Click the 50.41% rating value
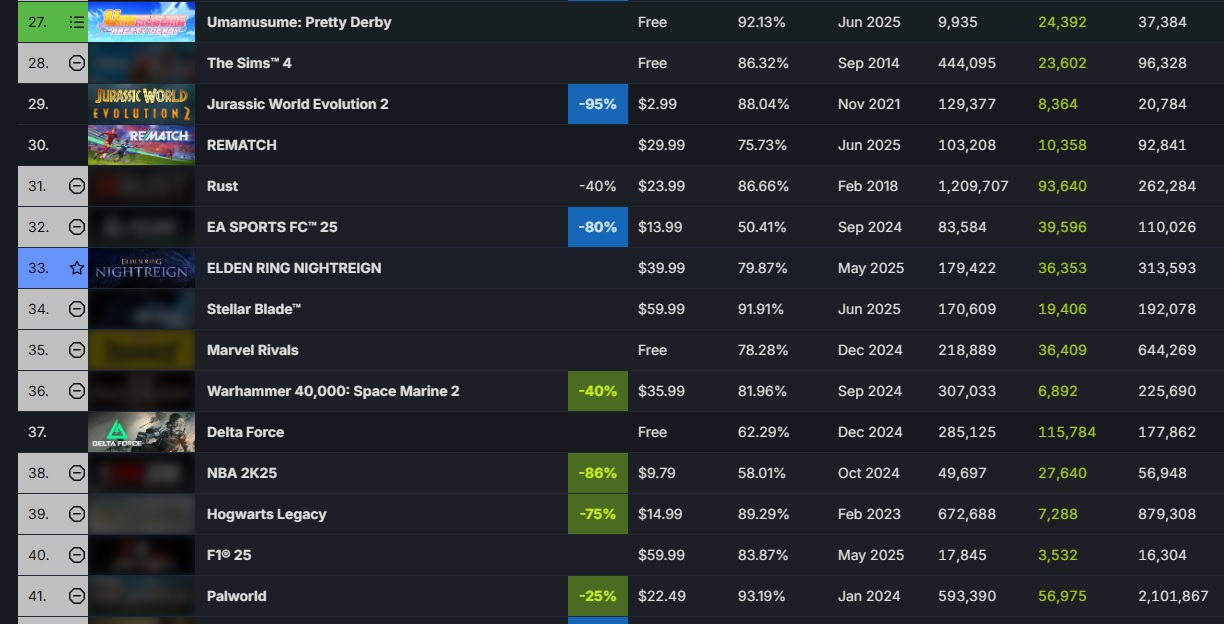Screen dimensions: 1224x624 tap(763, 227)
